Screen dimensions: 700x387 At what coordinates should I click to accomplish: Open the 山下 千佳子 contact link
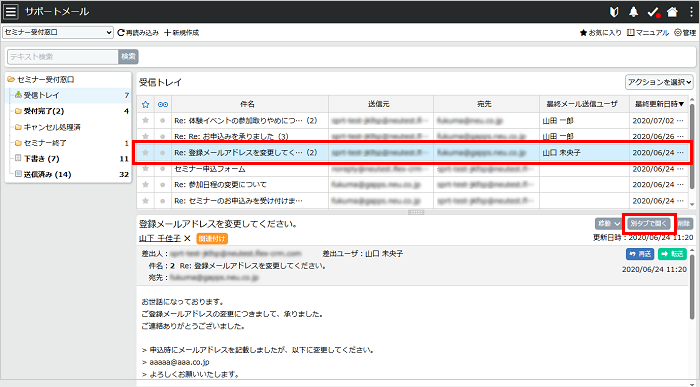[159, 239]
